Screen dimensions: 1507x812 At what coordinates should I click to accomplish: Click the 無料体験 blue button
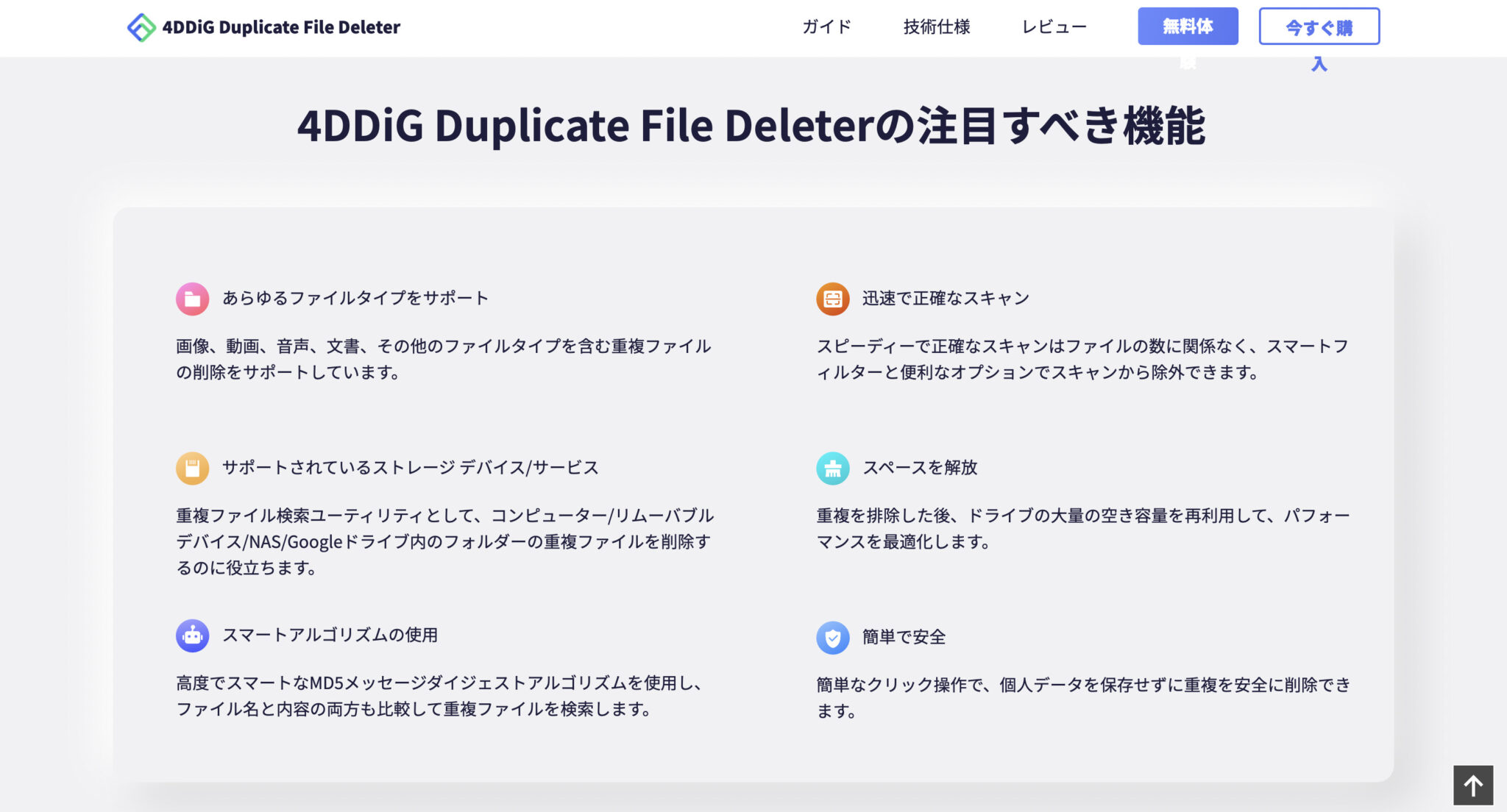tap(1188, 26)
